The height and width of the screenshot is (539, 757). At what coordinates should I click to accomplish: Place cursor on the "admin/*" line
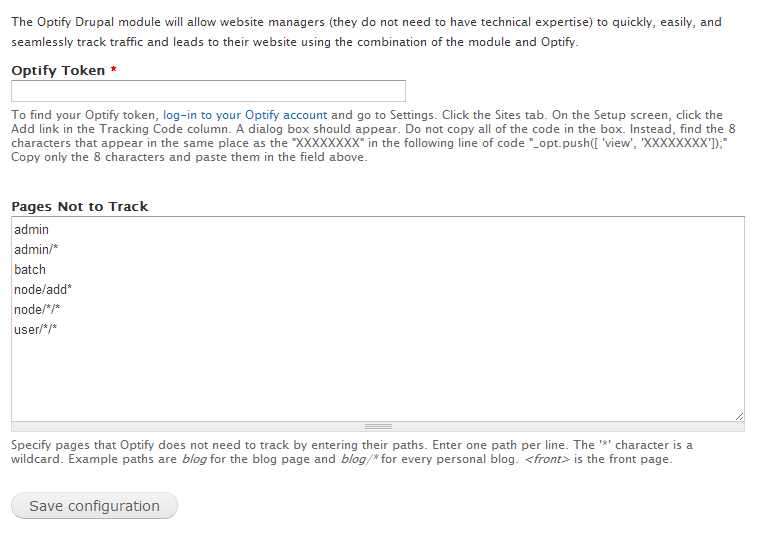click(36, 250)
